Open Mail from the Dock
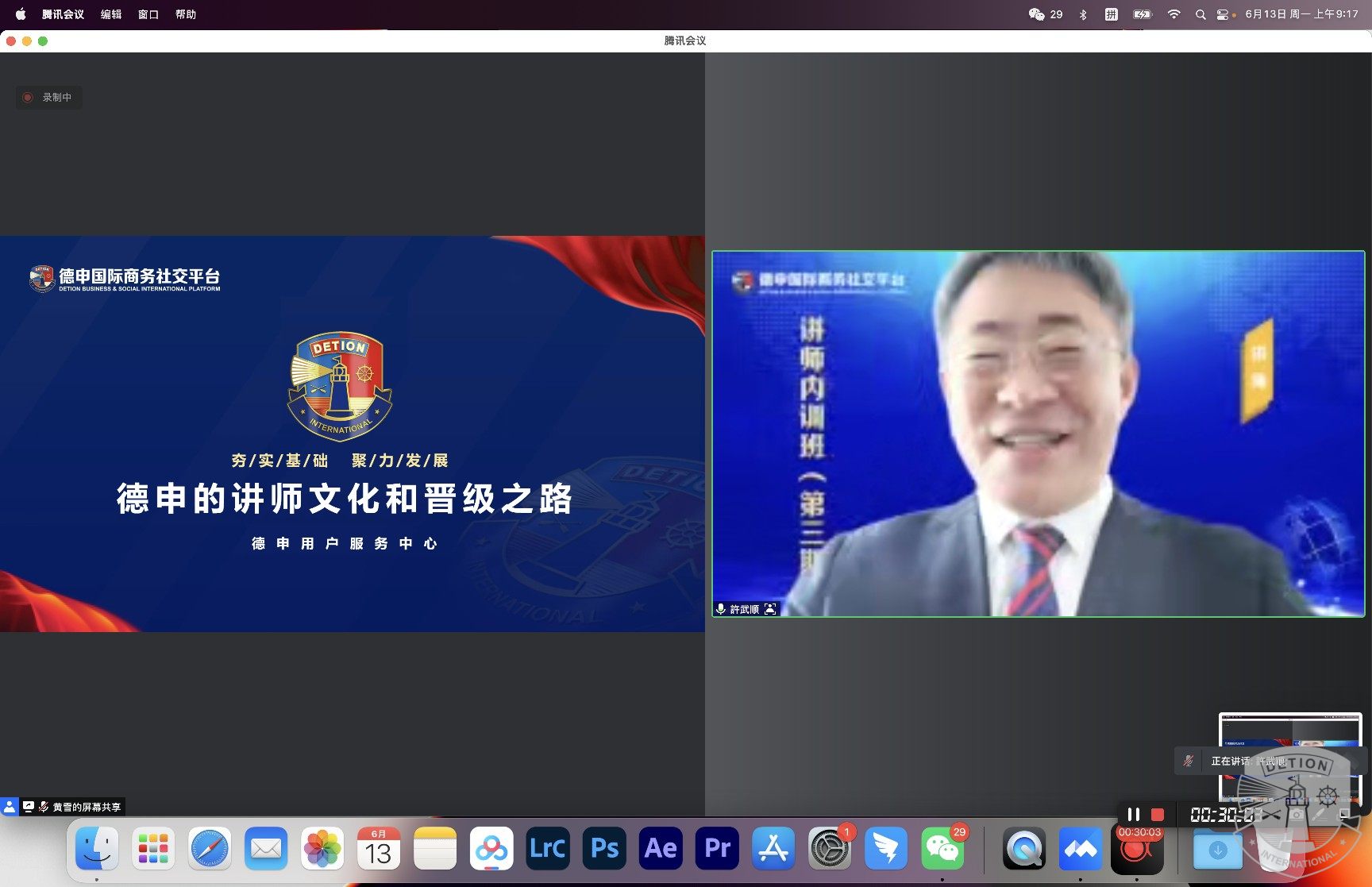Image resolution: width=1372 pixels, height=887 pixels. coord(266,849)
